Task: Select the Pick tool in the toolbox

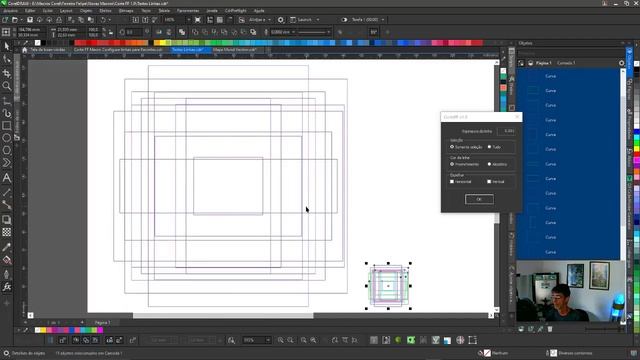Action: tap(7, 46)
